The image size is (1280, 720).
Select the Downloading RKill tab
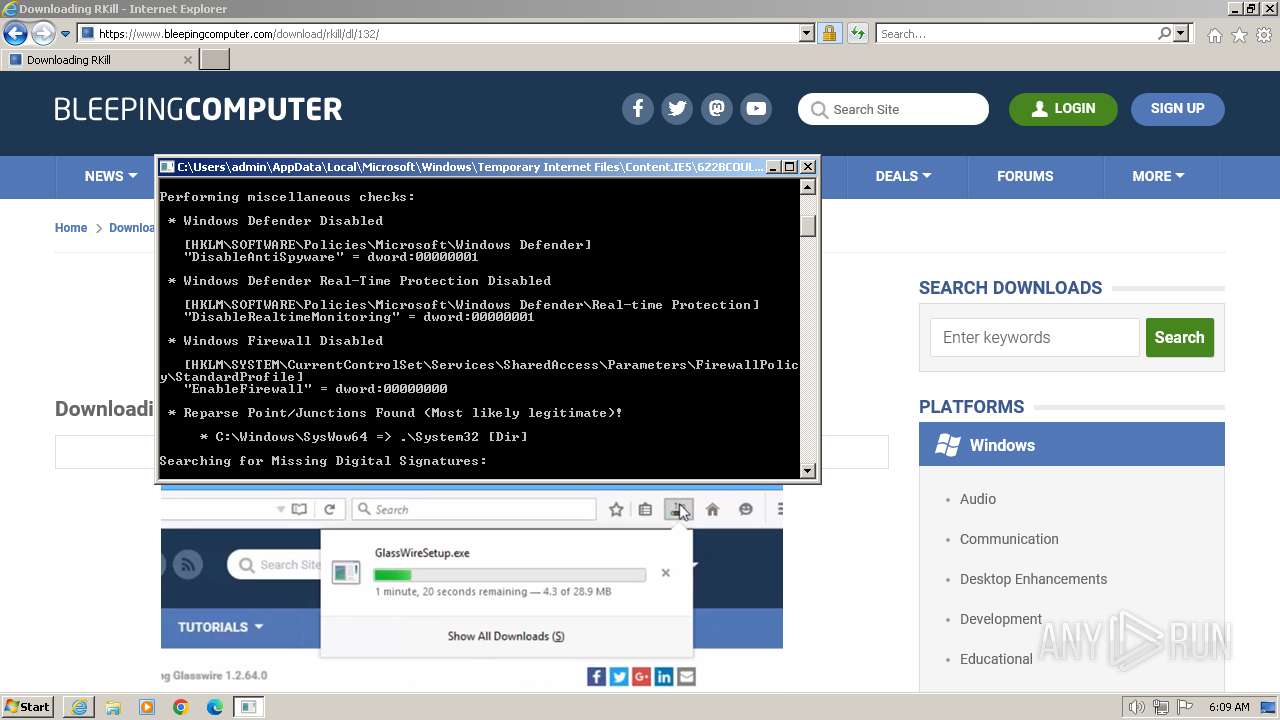click(98, 60)
